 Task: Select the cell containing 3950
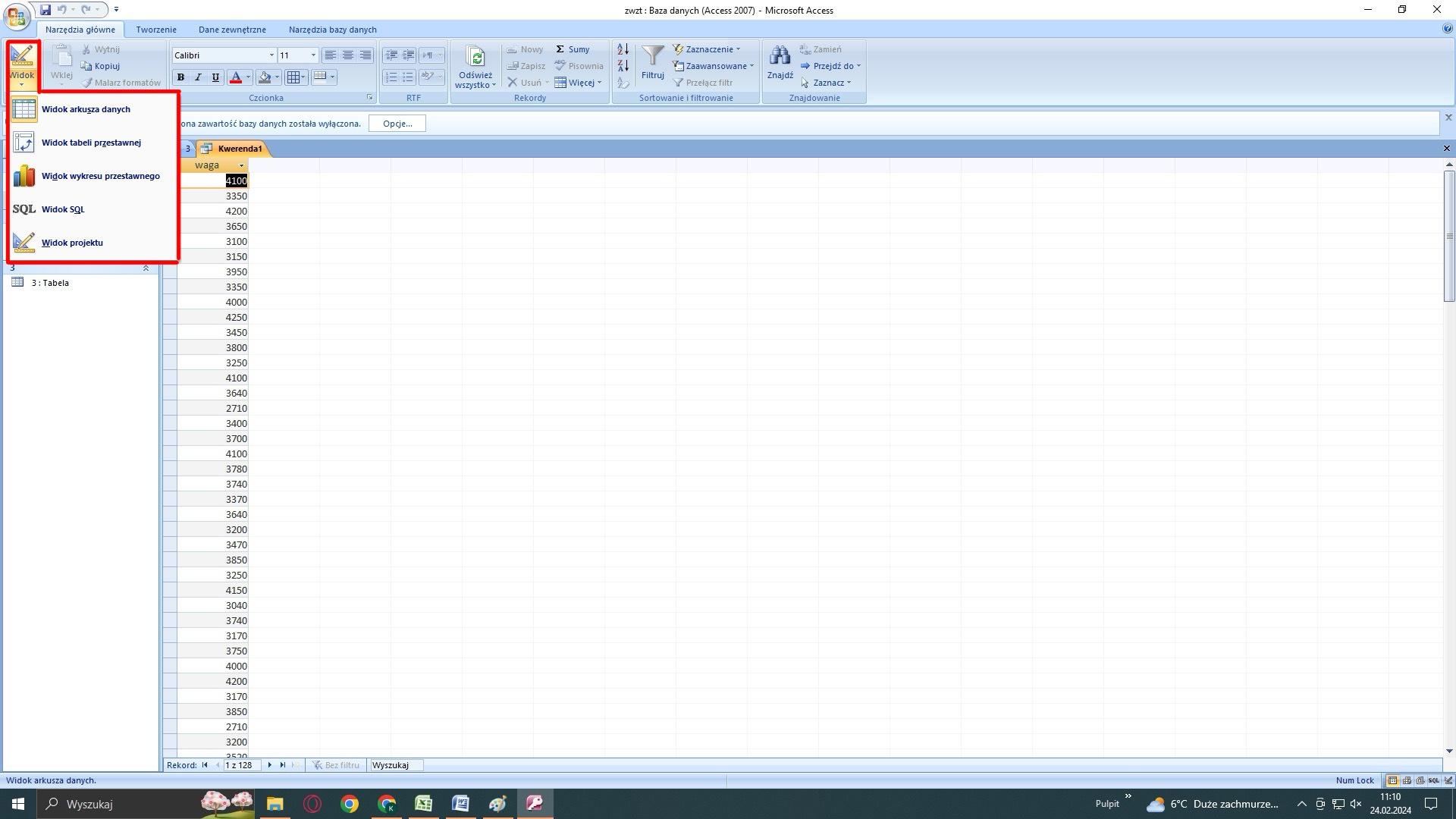click(213, 271)
